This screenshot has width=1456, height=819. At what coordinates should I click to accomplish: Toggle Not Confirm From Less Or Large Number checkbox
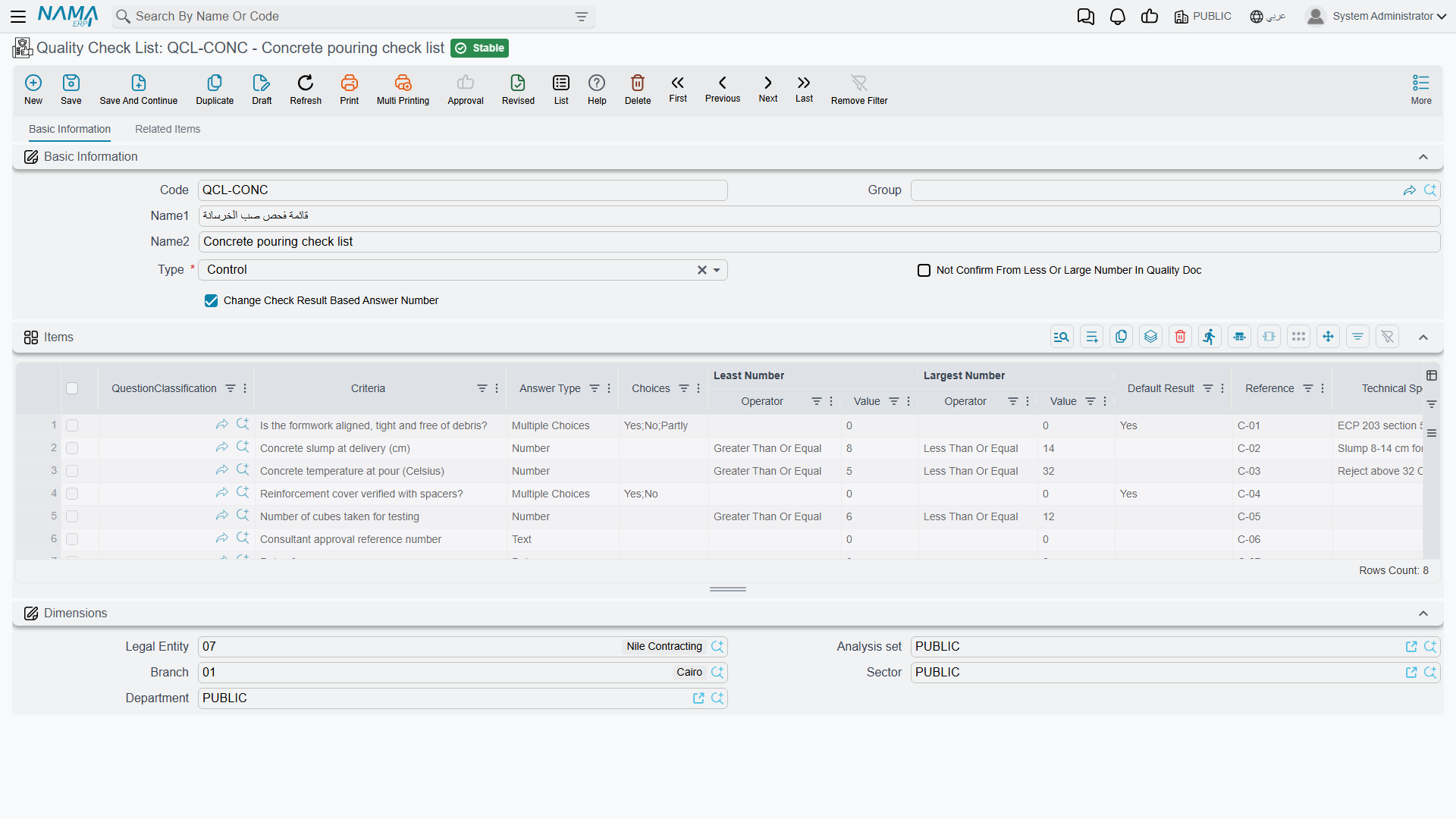click(924, 271)
